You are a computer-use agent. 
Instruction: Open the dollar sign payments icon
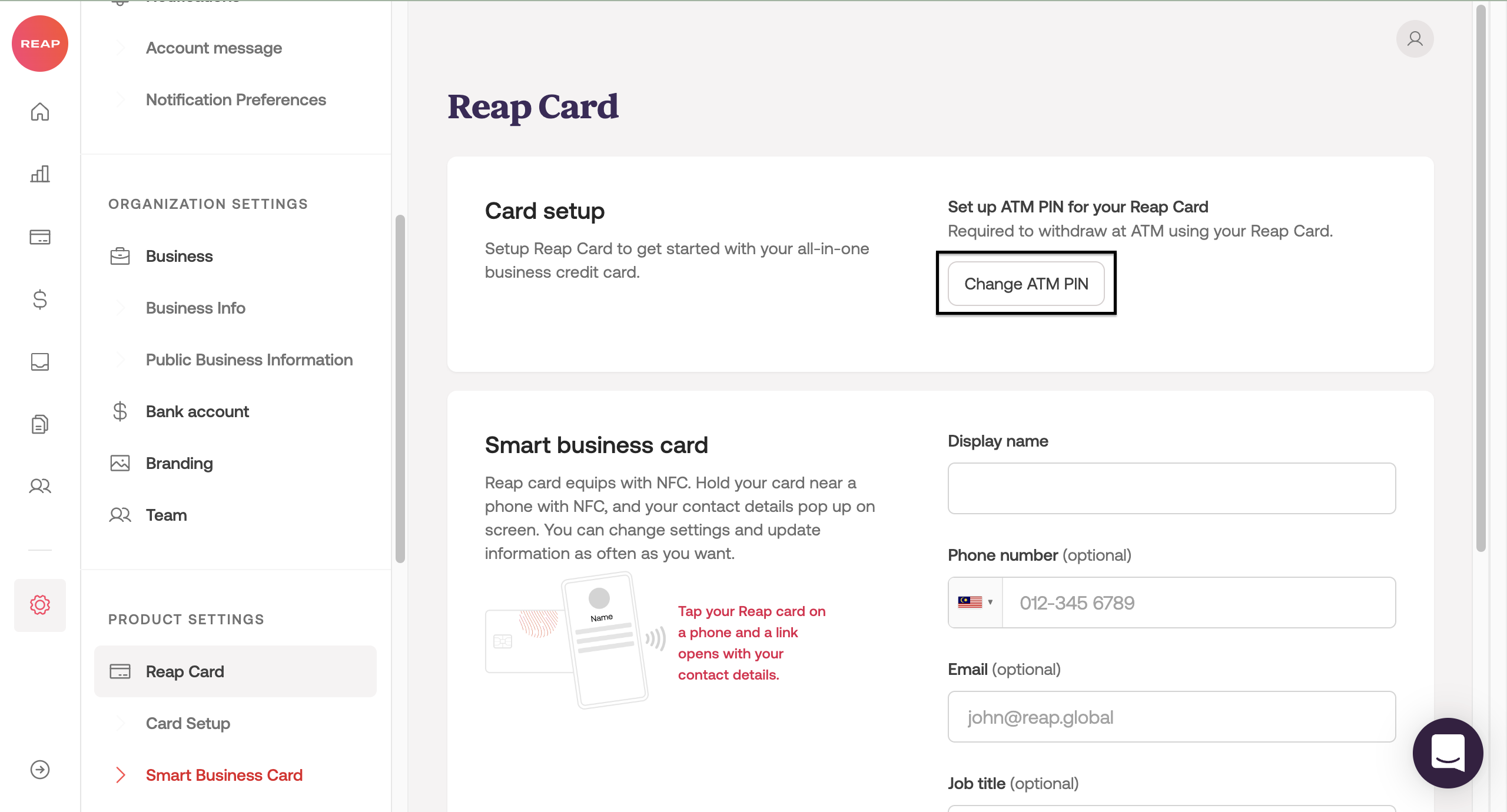(40, 299)
